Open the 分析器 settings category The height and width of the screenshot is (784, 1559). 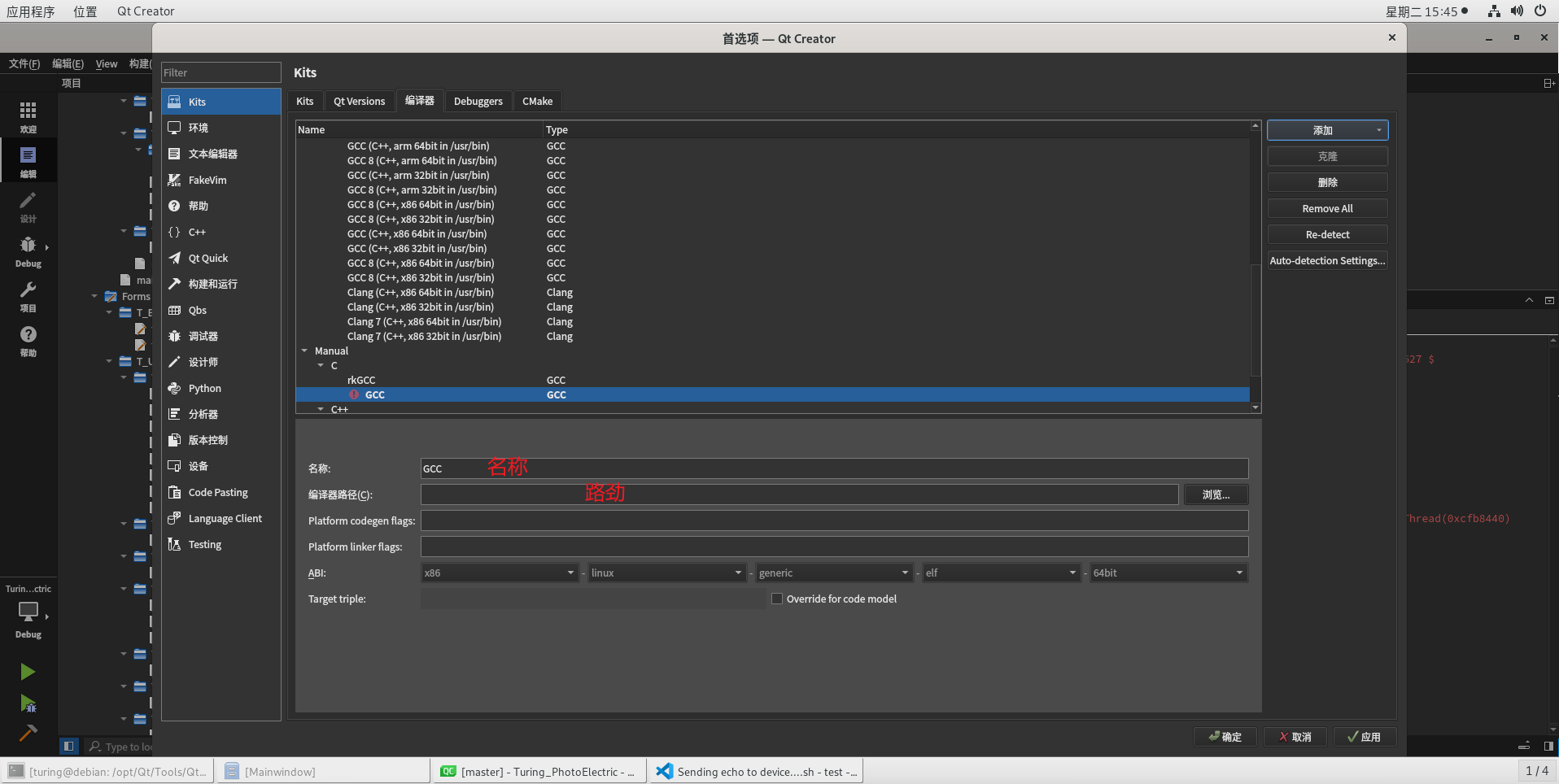(x=221, y=414)
